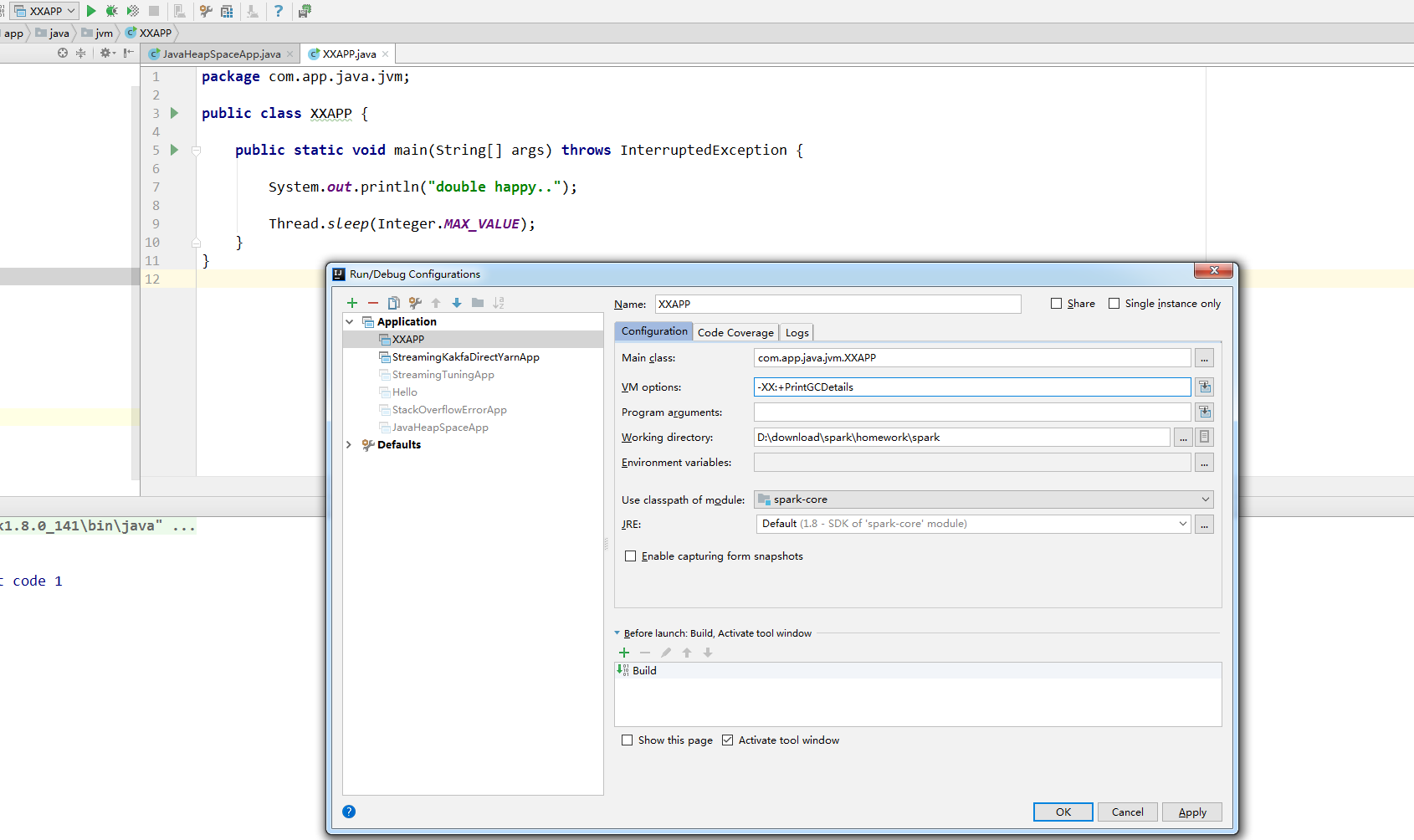The image size is (1414, 840).
Task: Click the blue Help question mark in toolbar
Action: point(279,11)
